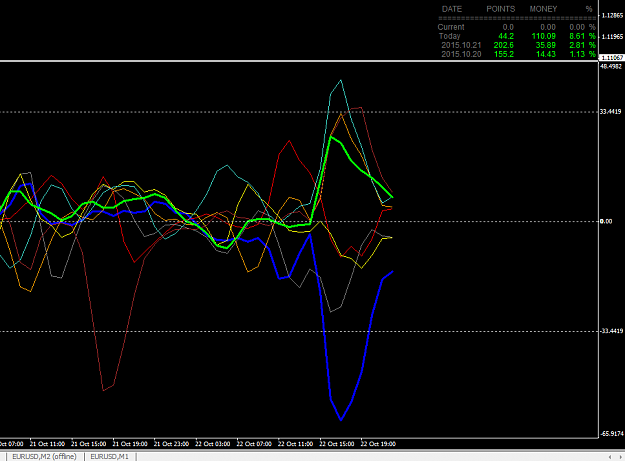Click the 21 Oct 11:00 time label

pos(47,444)
